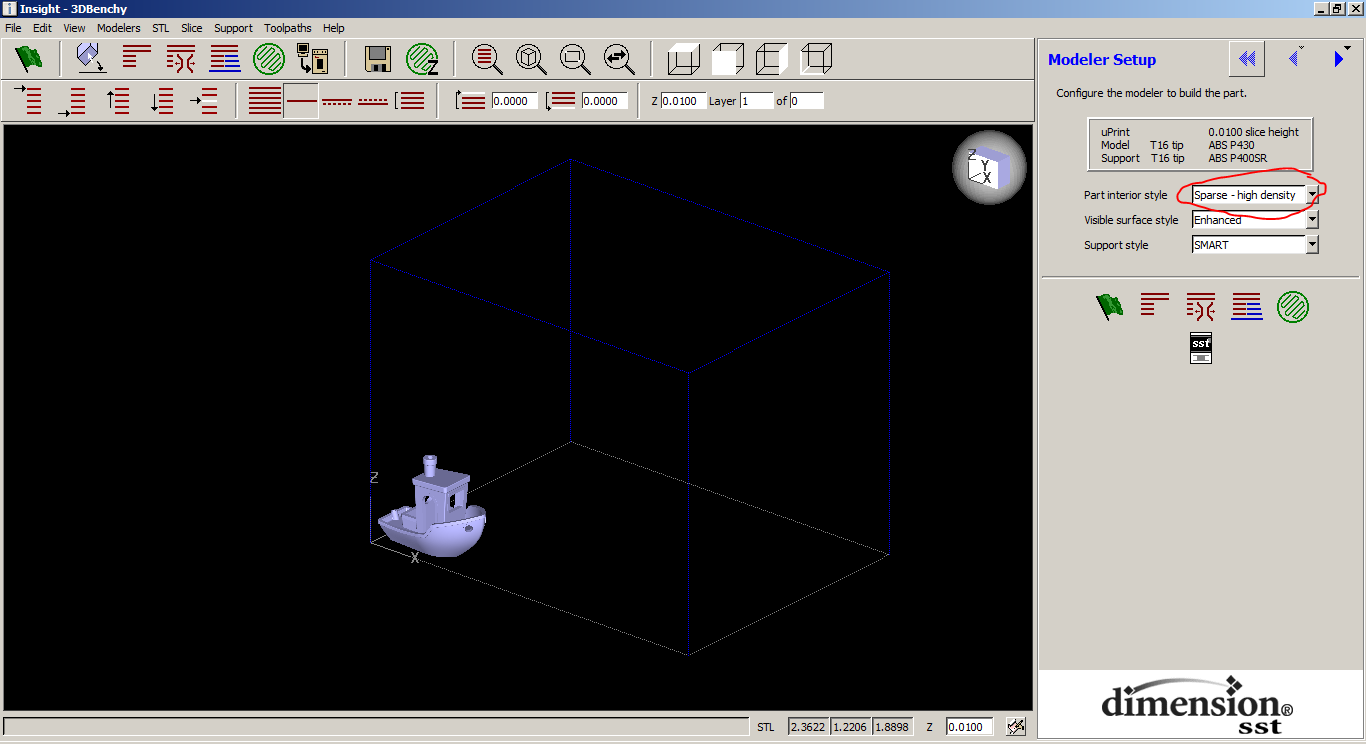The image size is (1366, 744).
Task: Click the slice icon in the Modeler Setup panel
Action: click(1155, 305)
